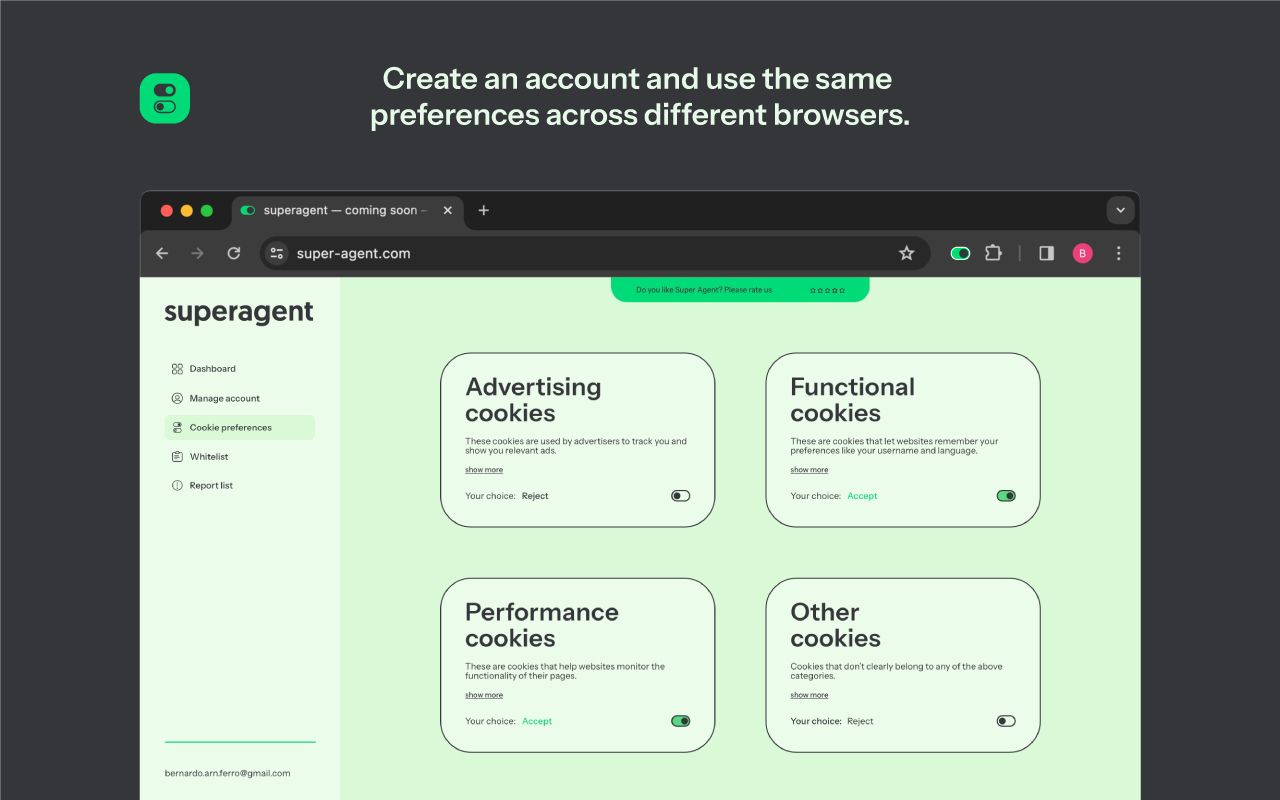
Task: Click the pink profile avatar icon
Action: [x=1082, y=253]
